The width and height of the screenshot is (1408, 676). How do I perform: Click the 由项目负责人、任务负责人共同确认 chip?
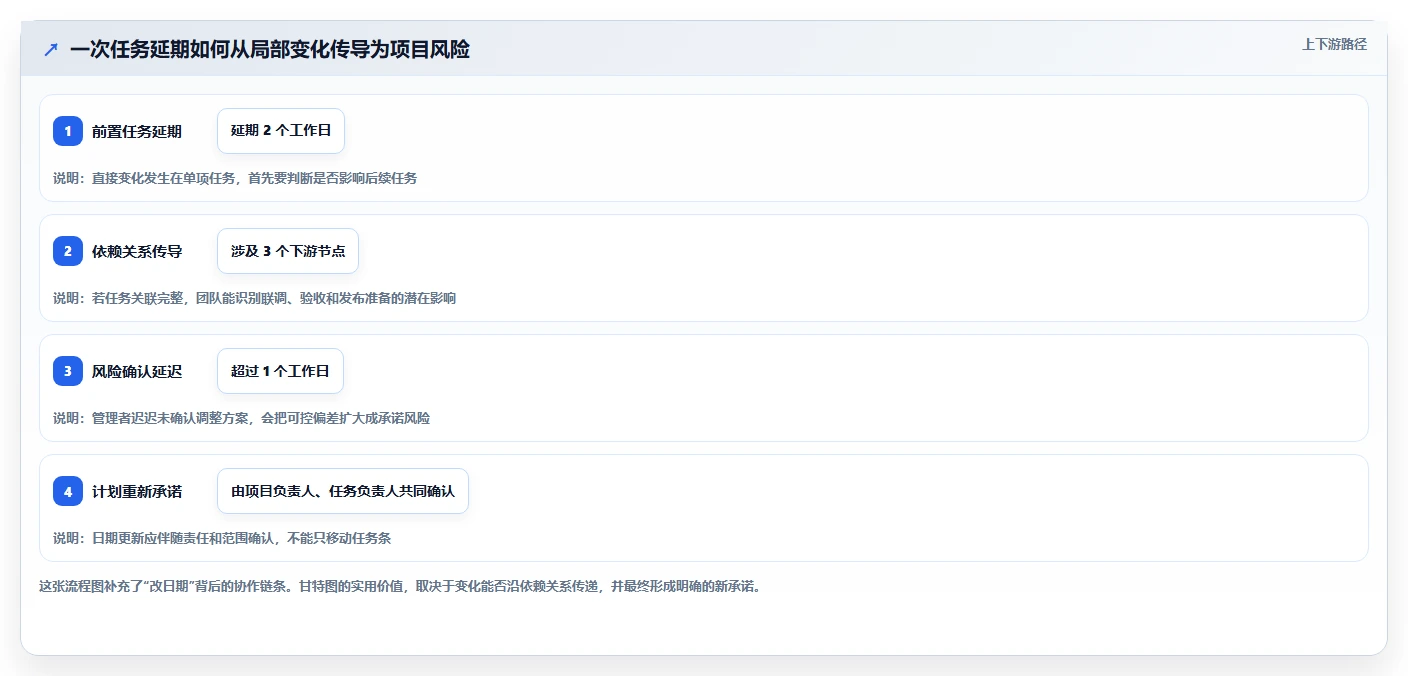point(343,491)
